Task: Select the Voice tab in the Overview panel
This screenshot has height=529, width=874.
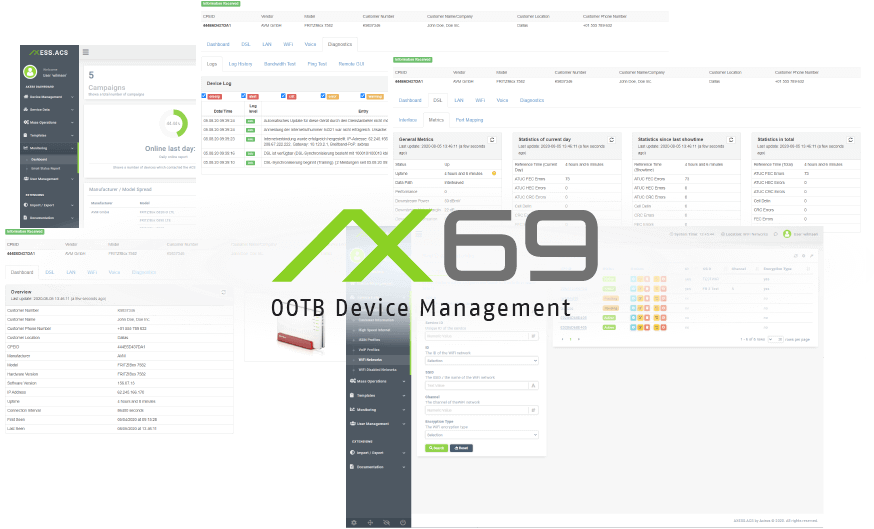Action: [114, 272]
